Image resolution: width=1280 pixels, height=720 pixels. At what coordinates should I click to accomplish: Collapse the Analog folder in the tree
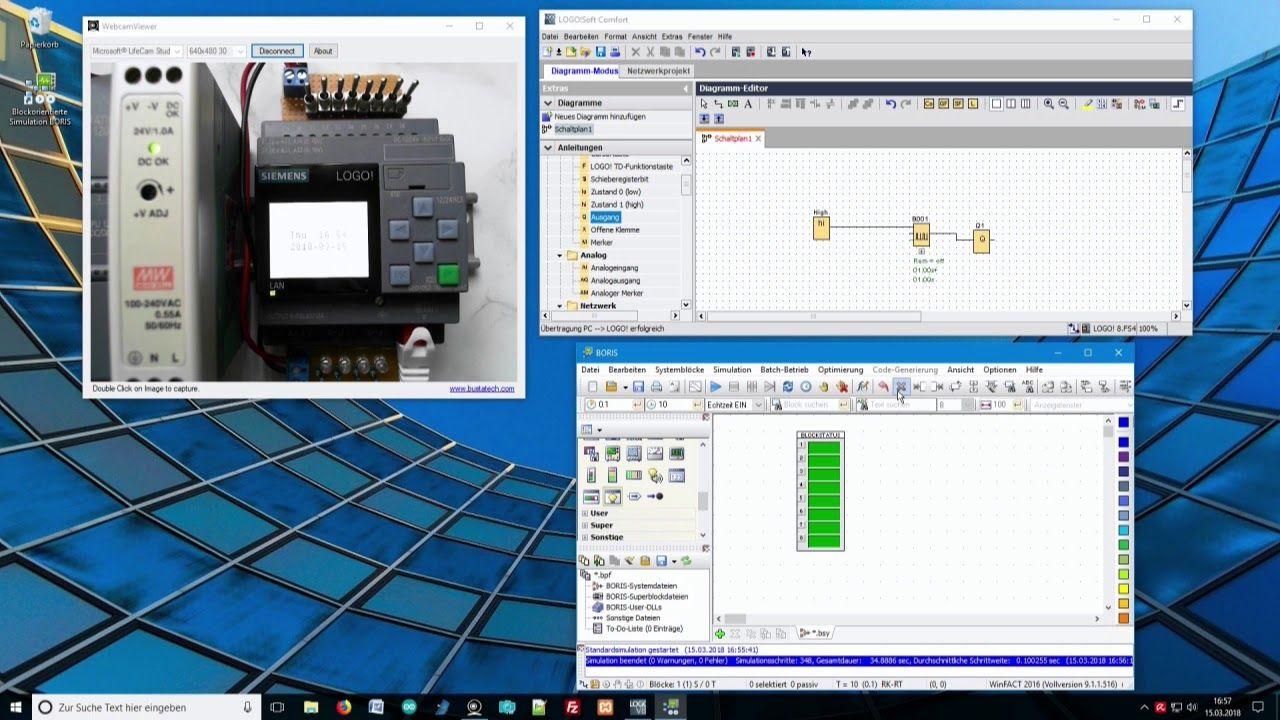click(559, 255)
